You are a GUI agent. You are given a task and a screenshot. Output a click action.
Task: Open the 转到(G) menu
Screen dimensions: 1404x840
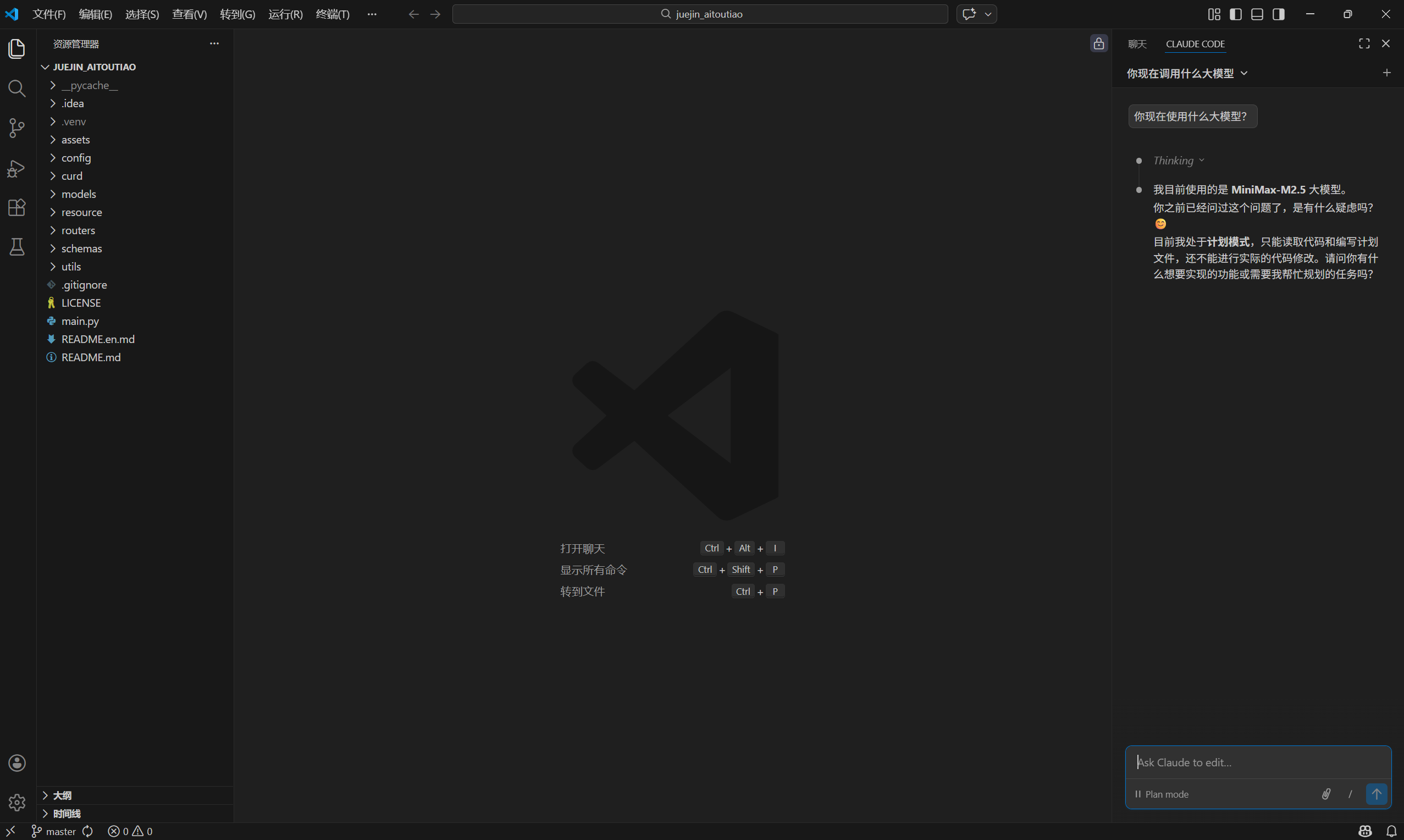tap(237, 14)
